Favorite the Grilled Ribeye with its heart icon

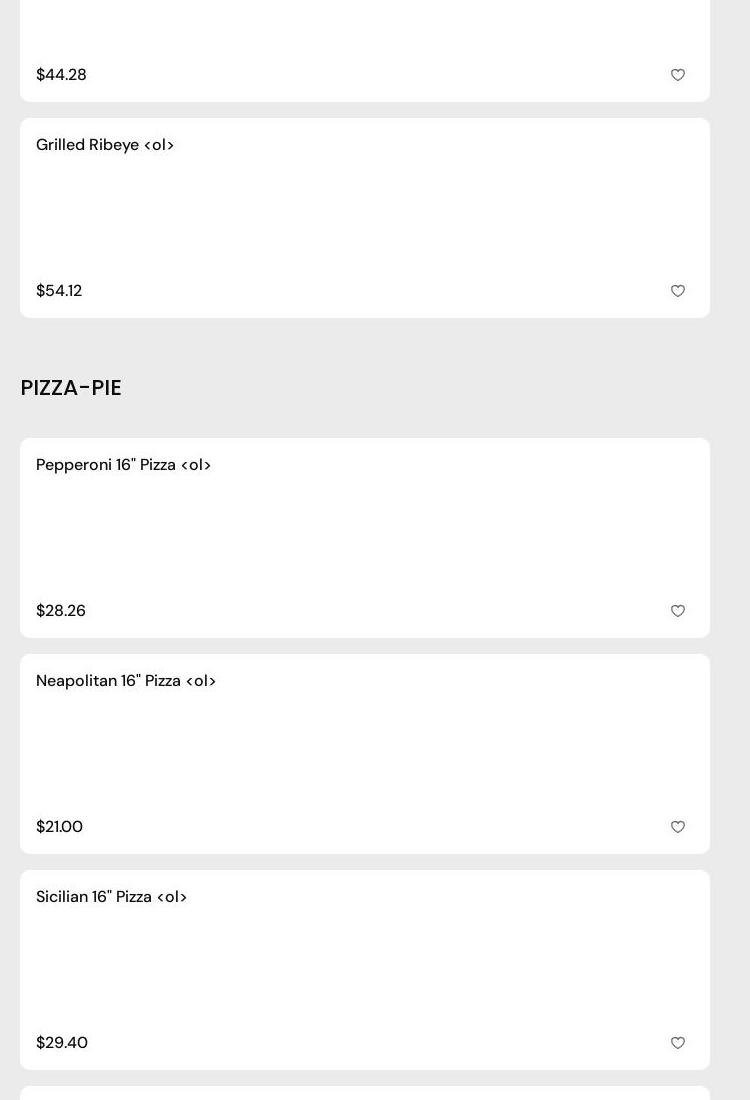(x=678, y=291)
